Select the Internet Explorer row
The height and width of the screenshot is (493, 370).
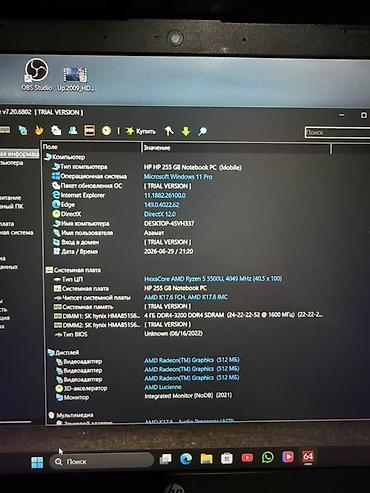[x=79, y=195]
